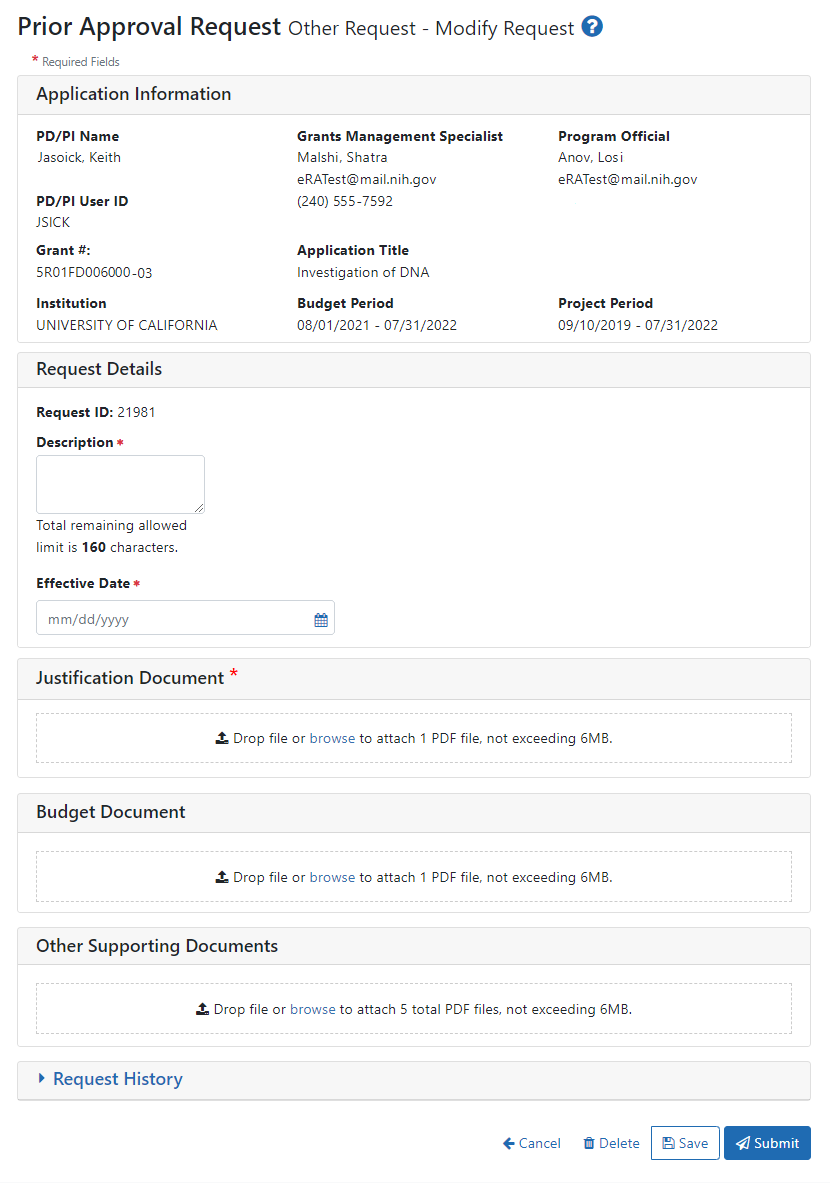Open the Request History section
The width and height of the screenshot is (830, 1183).
coord(118,1079)
